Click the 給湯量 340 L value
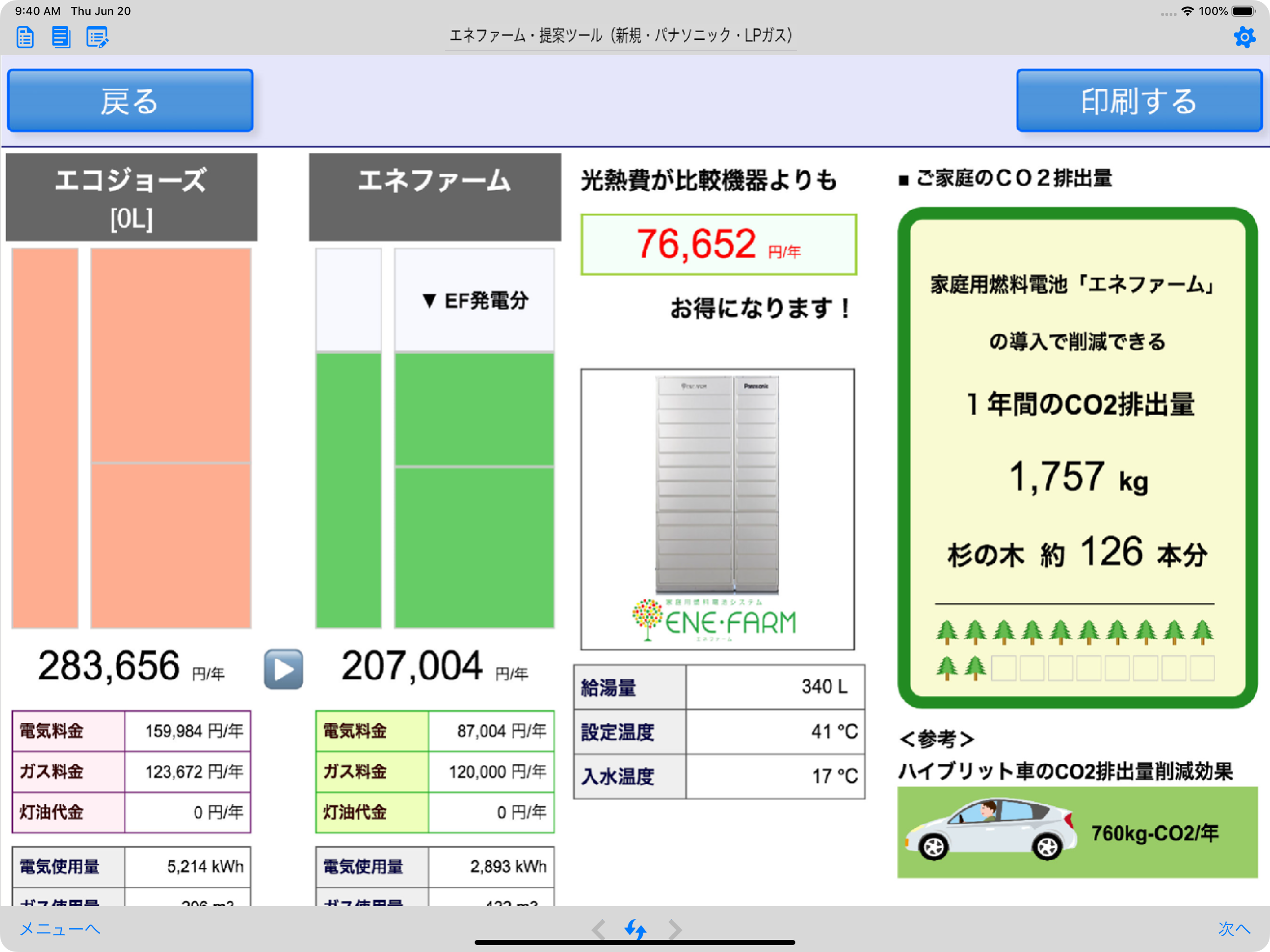This screenshot has height=952, width=1270. coord(775,687)
